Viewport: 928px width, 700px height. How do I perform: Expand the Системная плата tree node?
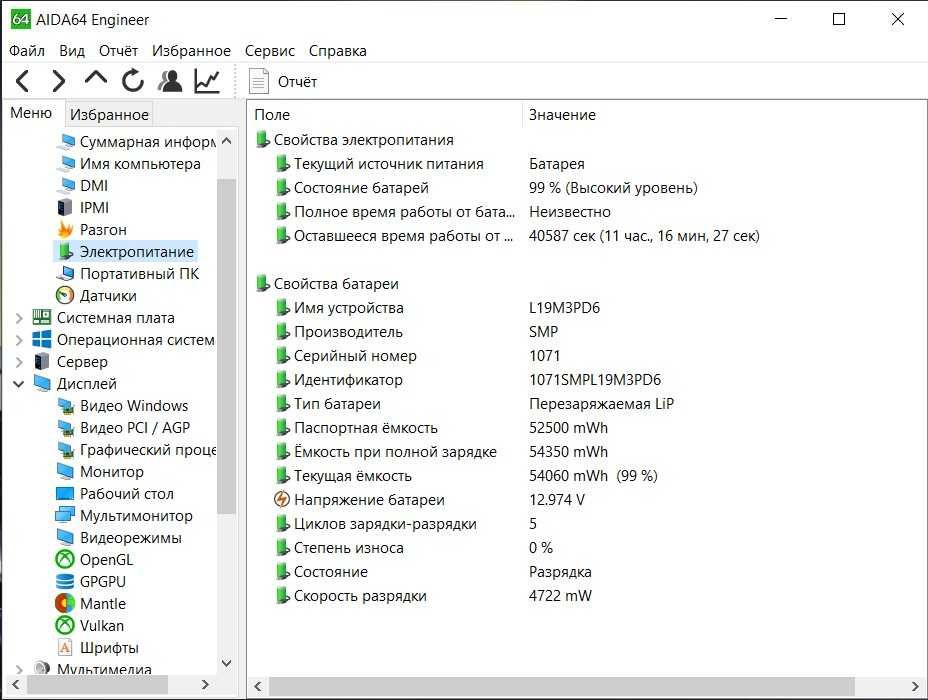pyautogui.click(x=19, y=318)
